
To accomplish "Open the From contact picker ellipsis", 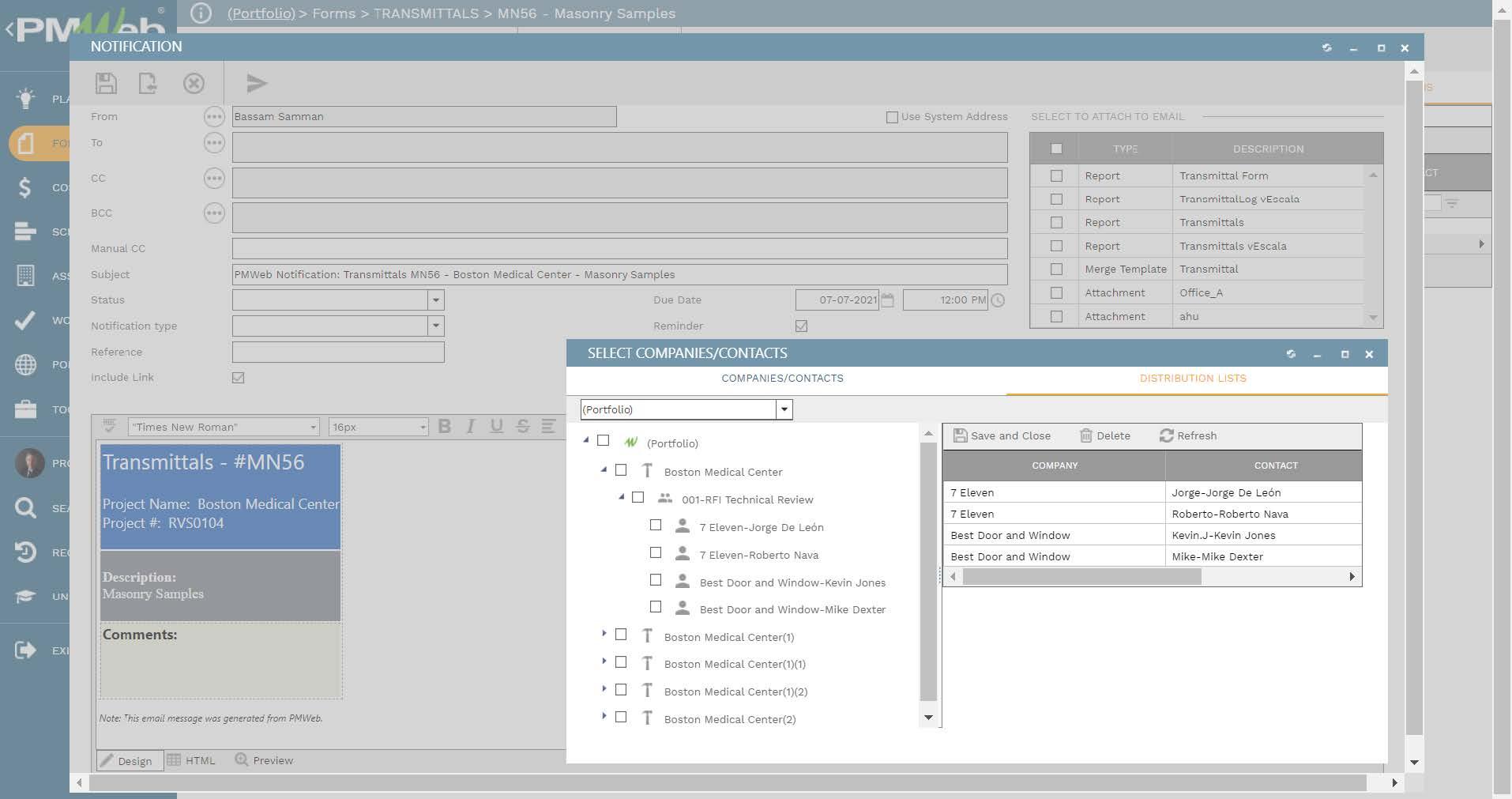I will tap(214, 117).
